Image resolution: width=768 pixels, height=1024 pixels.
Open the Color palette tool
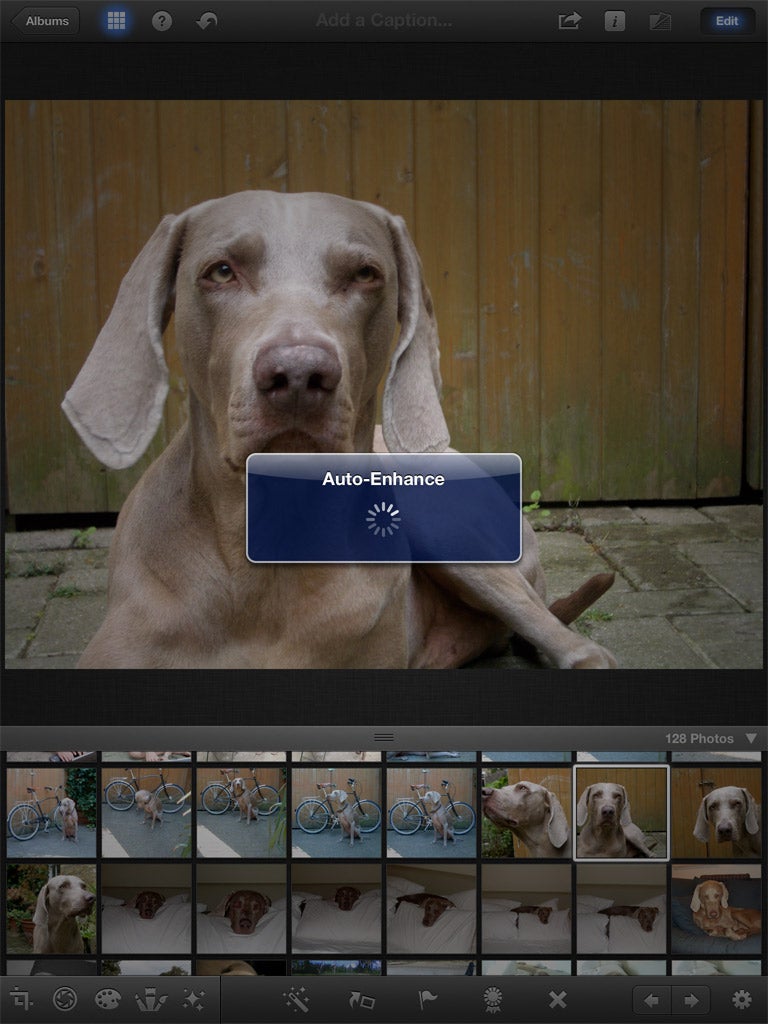[108, 998]
